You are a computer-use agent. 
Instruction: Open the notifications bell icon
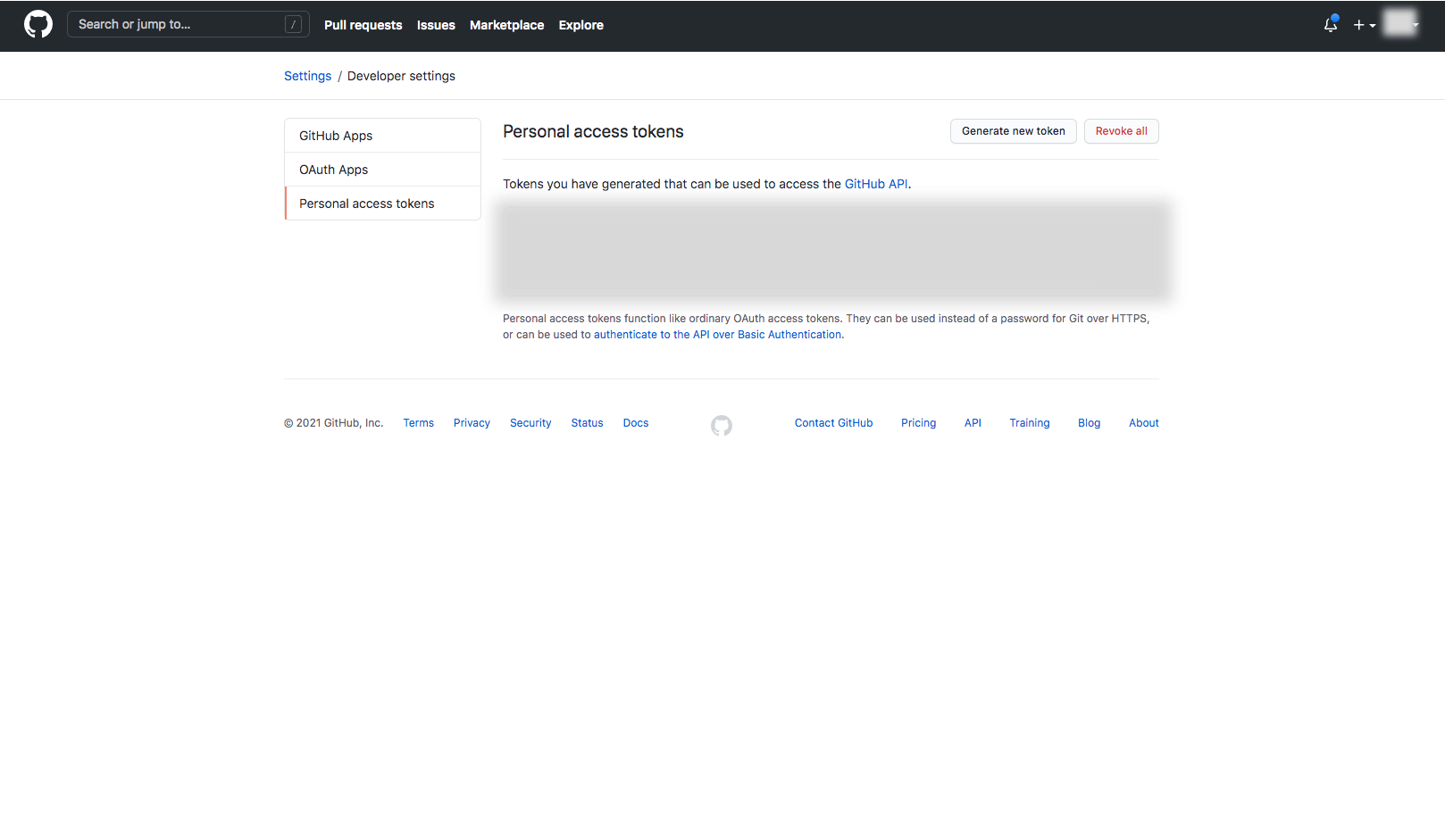tap(1331, 25)
